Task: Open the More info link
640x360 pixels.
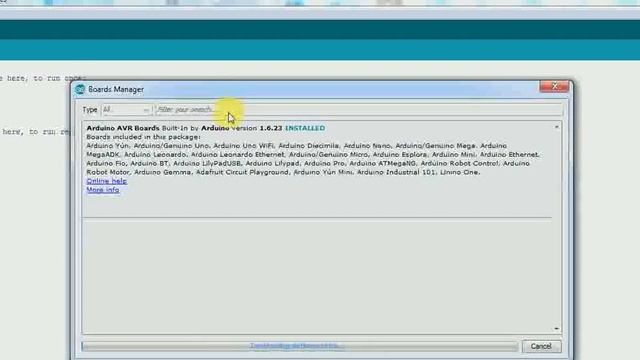Action: (103, 190)
